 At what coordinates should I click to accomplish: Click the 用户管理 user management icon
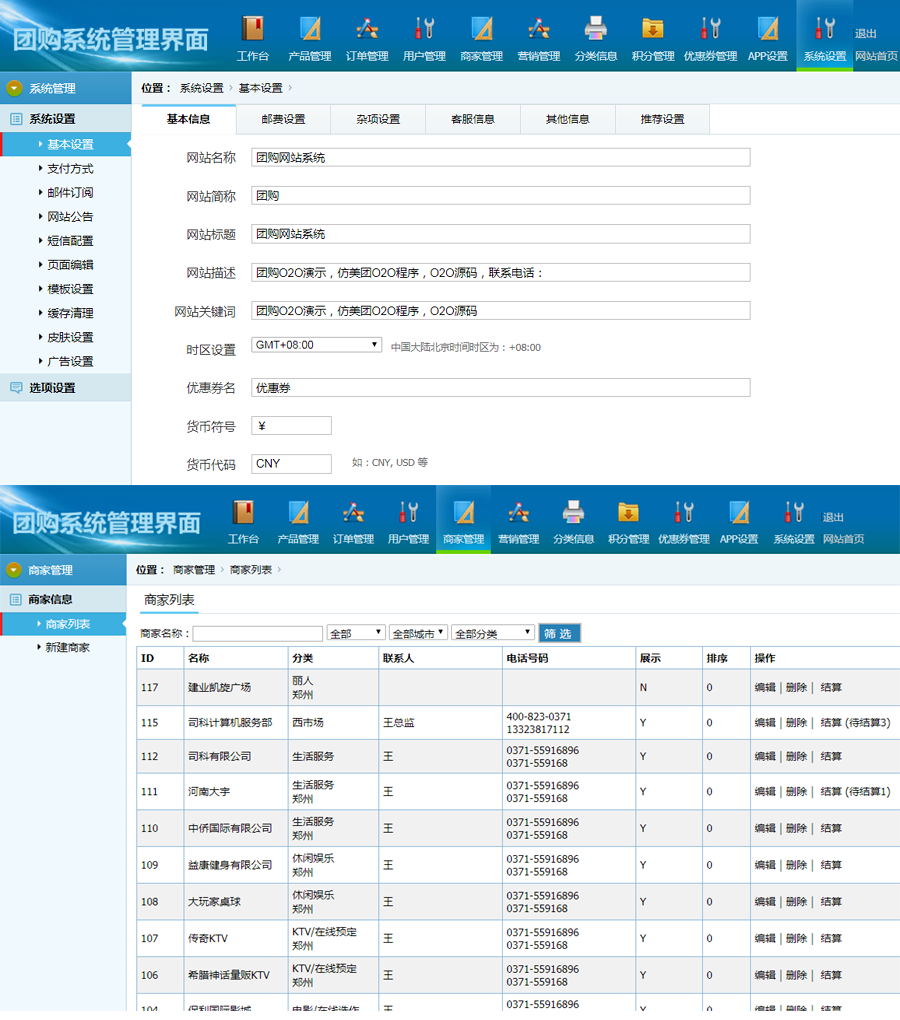click(x=424, y=37)
